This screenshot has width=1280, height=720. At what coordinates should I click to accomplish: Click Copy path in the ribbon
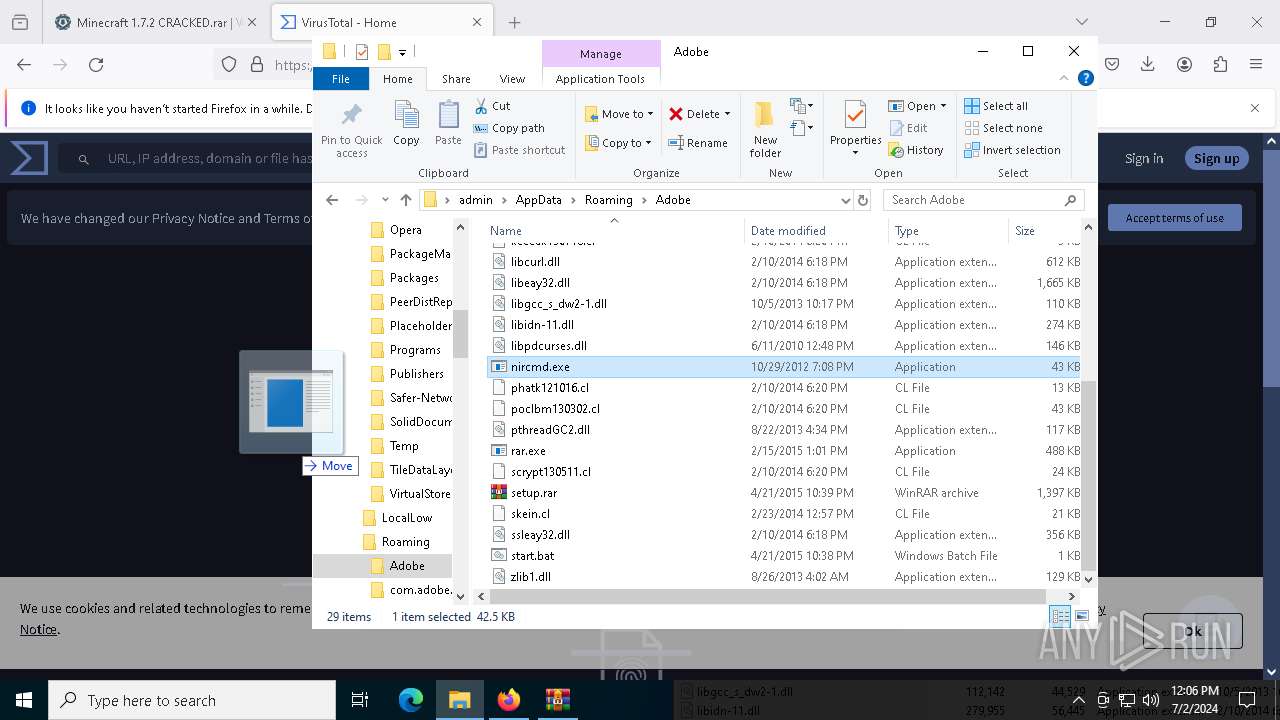point(509,128)
